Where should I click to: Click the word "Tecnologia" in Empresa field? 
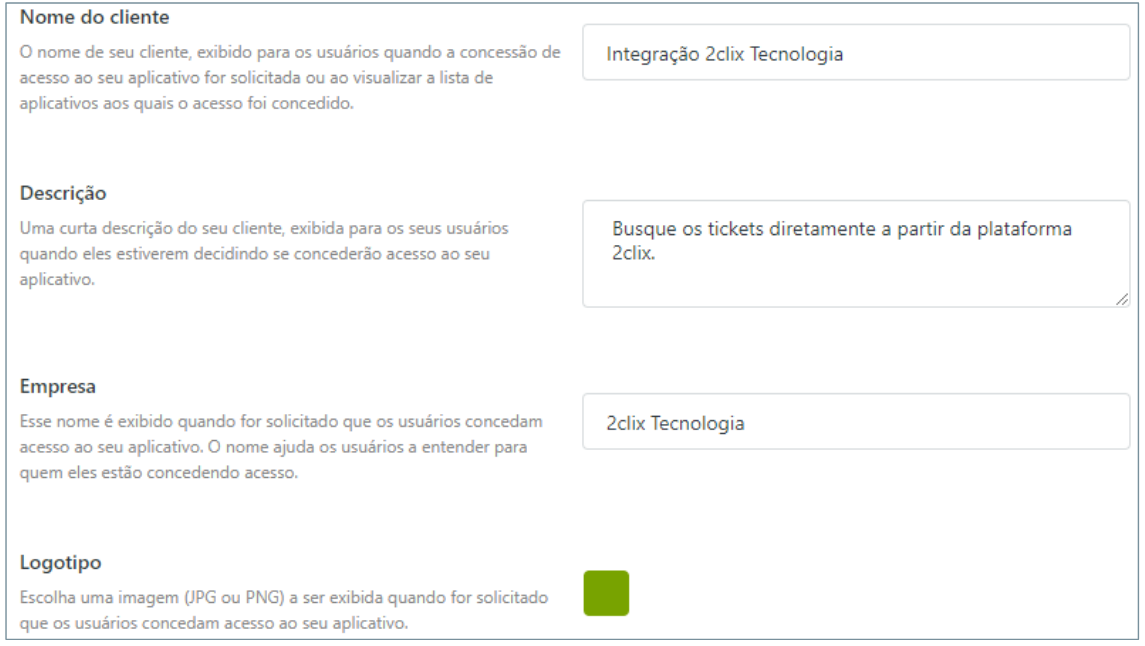697,423
